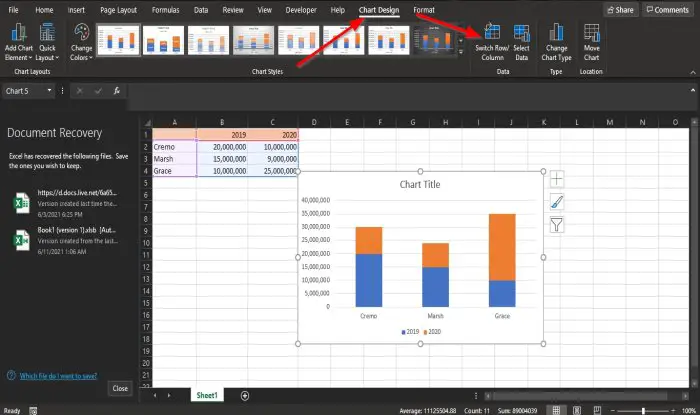Collapse the ribbon
Image resolution: width=700 pixels, height=415 pixels.
point(693,72)
